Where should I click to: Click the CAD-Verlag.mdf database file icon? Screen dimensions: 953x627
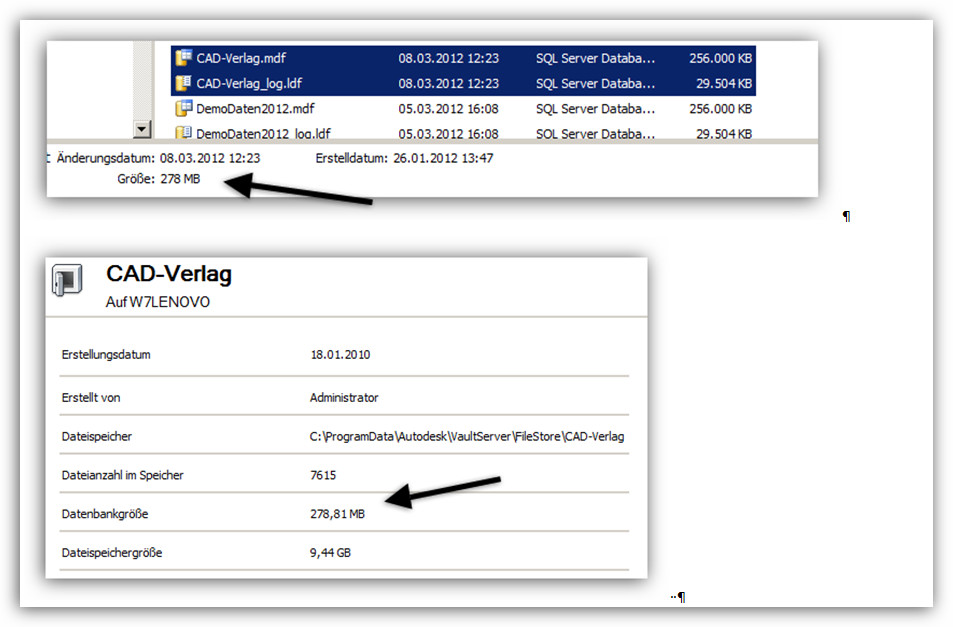(184, 58)
